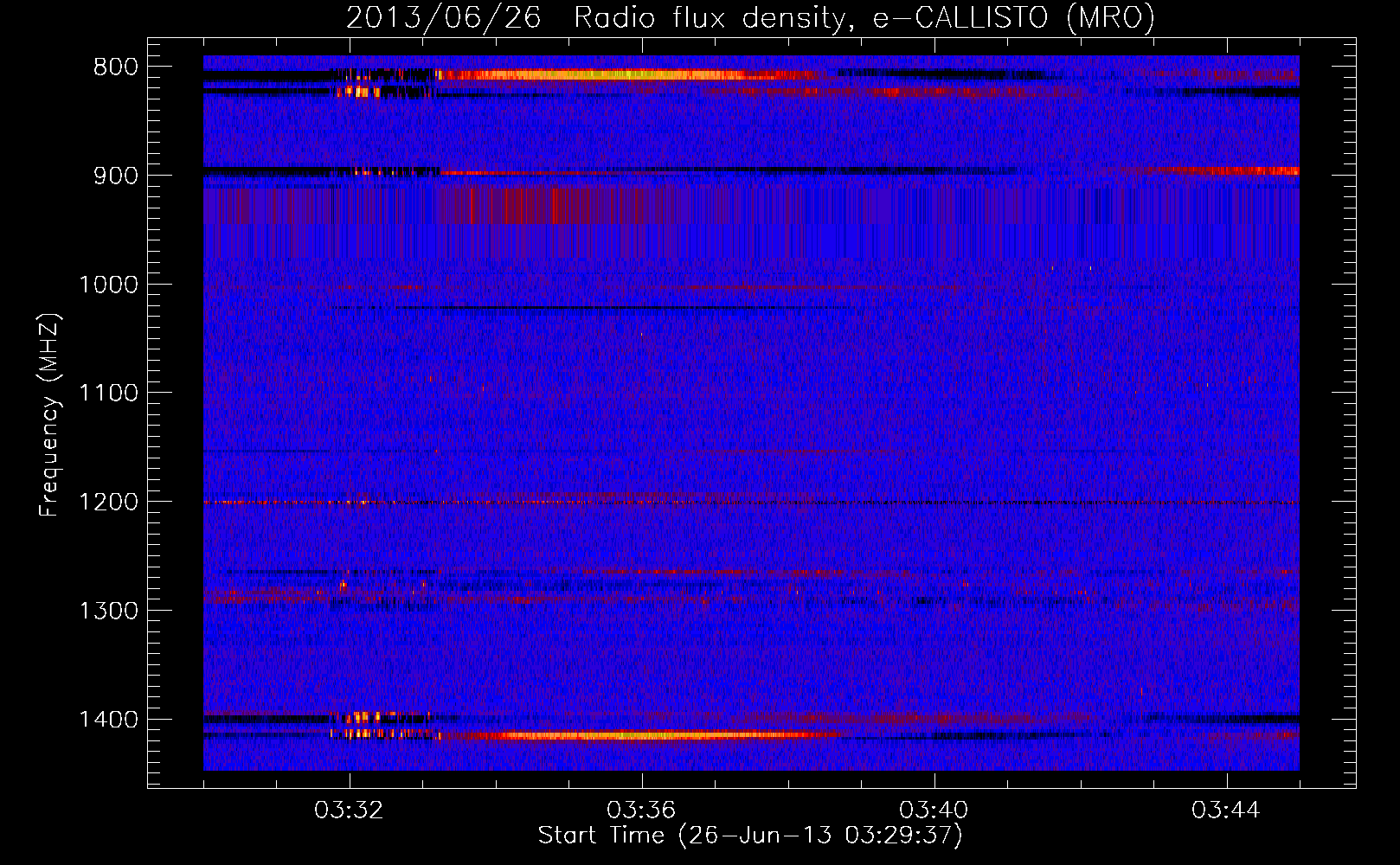Screen dimensions: 1400x865
Task: Click the 1100 frequency tick label
Action: pyautogui.click(x=108, y=394)
